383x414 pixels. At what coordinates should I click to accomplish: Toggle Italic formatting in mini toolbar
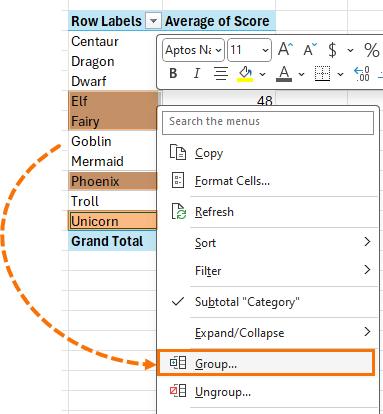[x=197, y=73]
